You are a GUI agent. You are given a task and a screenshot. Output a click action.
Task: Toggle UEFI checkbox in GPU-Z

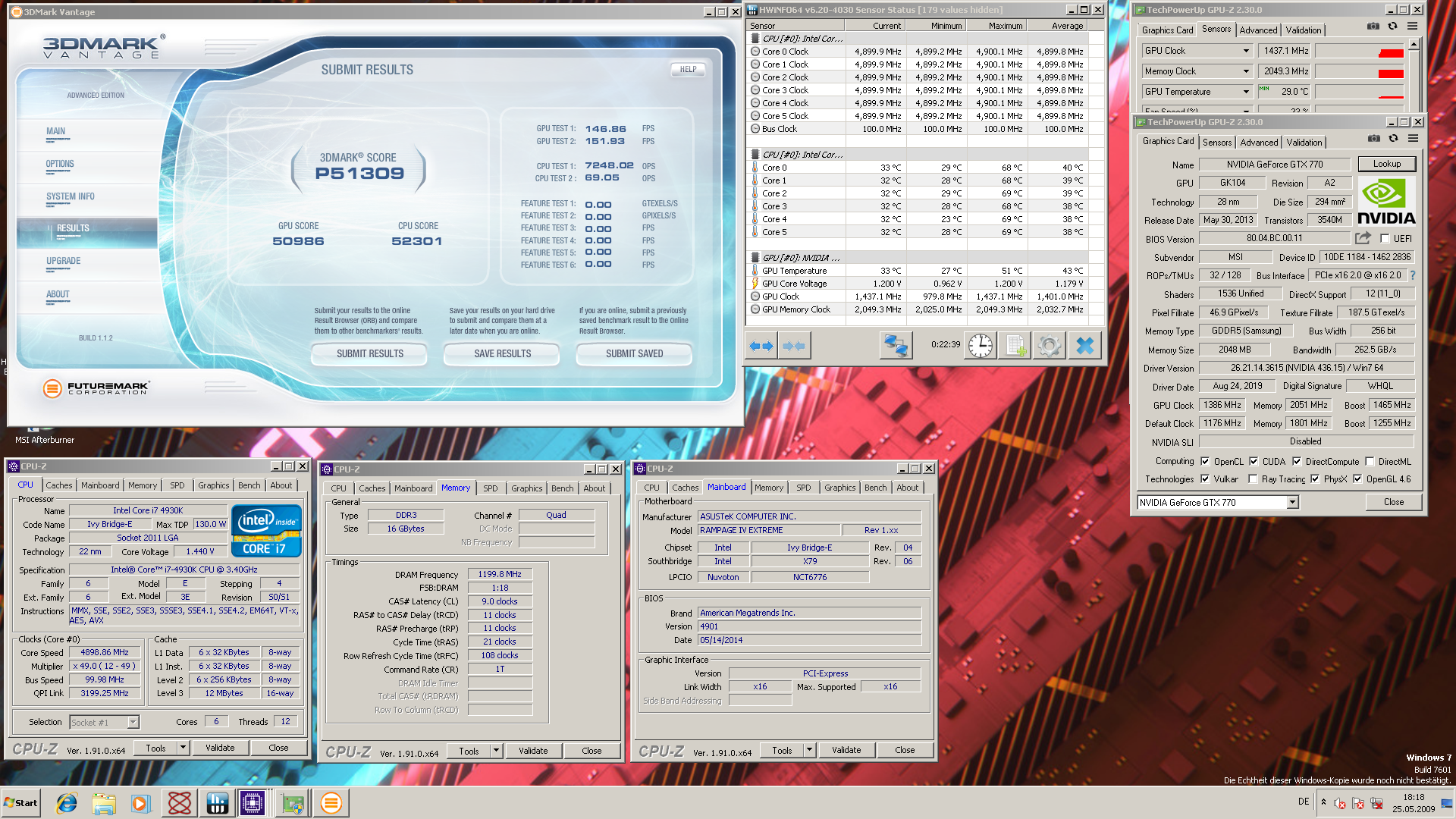[1385, 238]
